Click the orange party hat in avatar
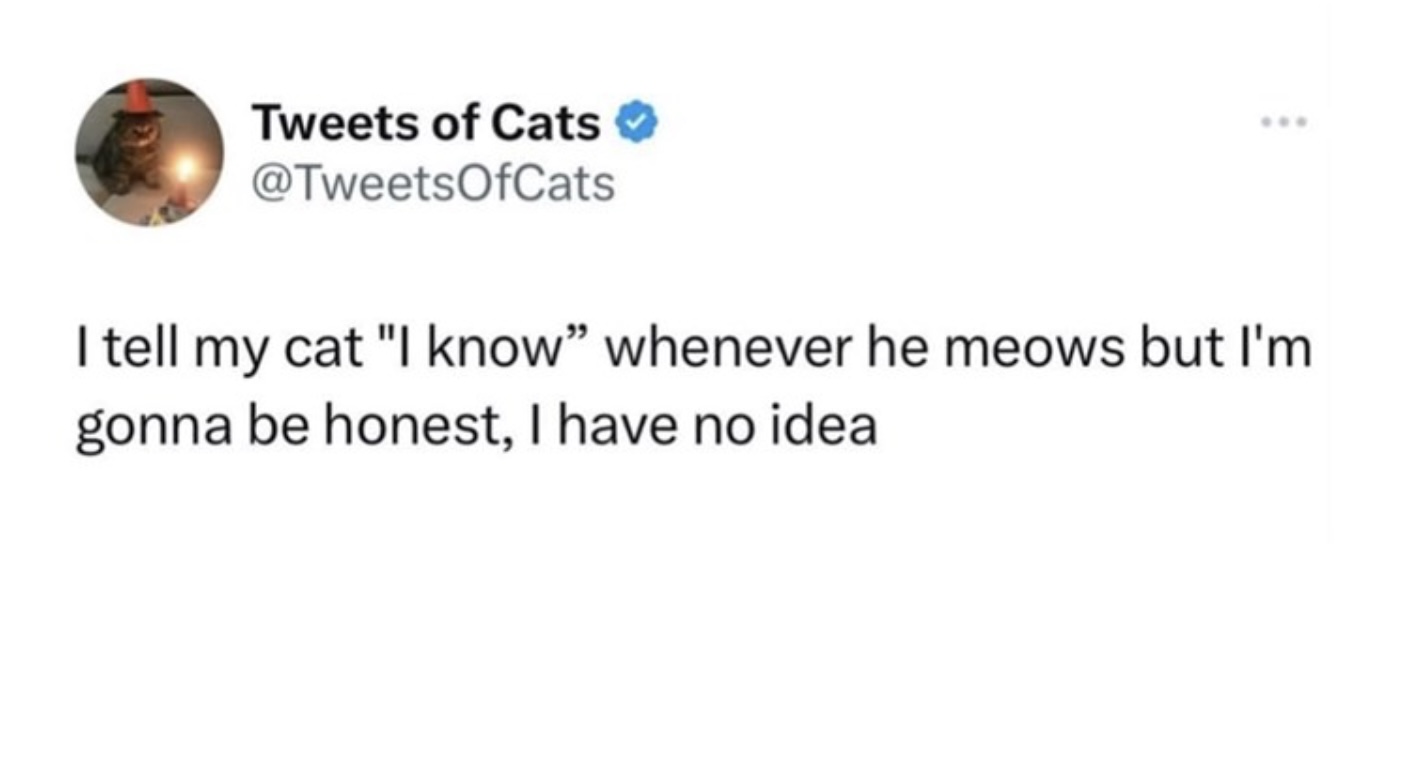Image resolution: width=1424 pixels, height=763 pixels. click(138, 97)
